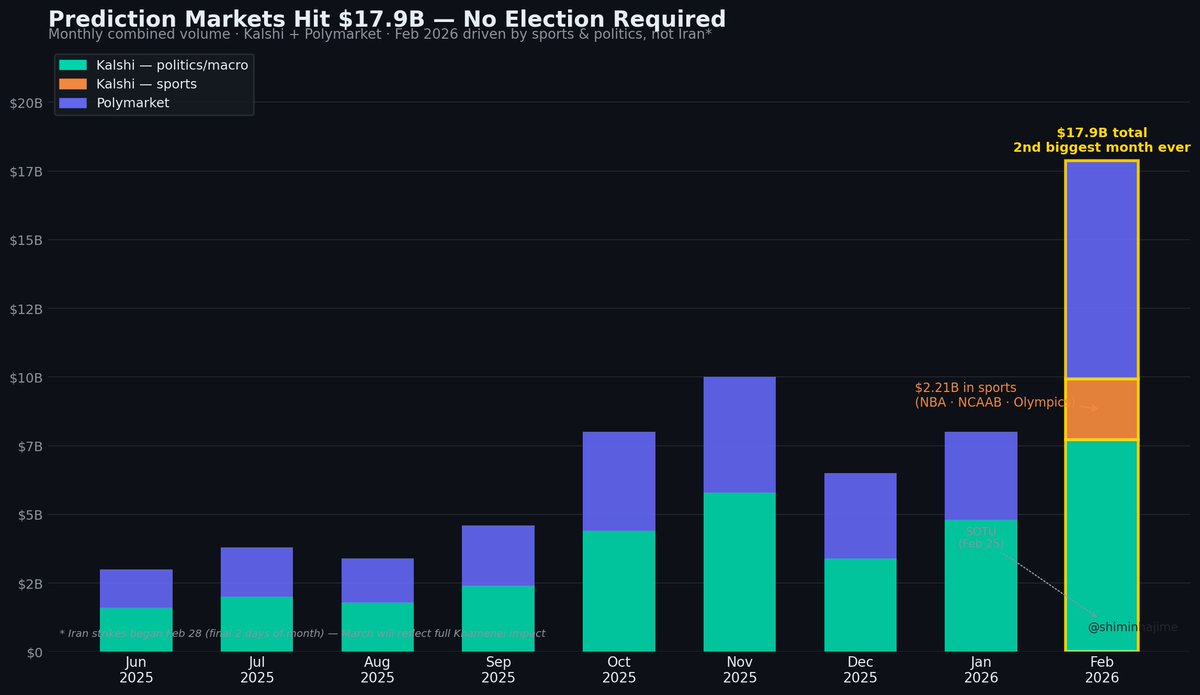This screenshot has width=1200, height=695.
Task: Select the 'Kalshi — politics/macro' legend label
Action: 172,64
